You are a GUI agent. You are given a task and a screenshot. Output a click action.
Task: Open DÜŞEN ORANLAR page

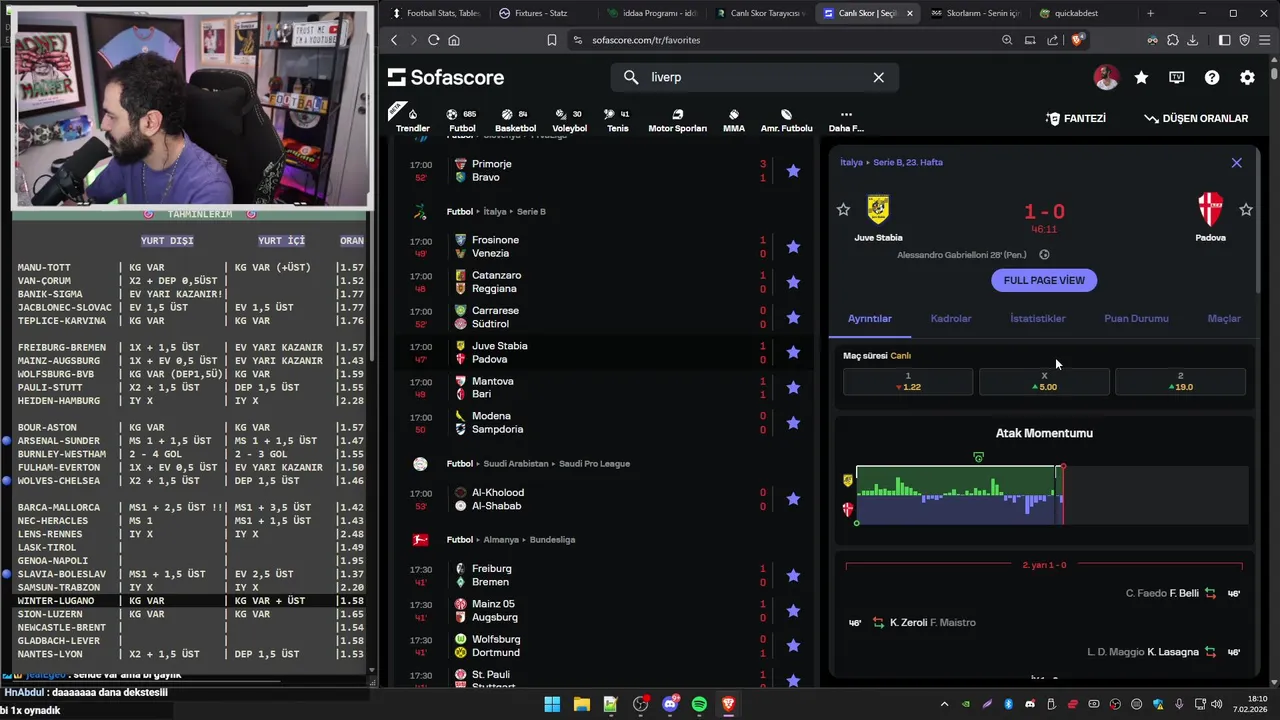point(1196,118)
